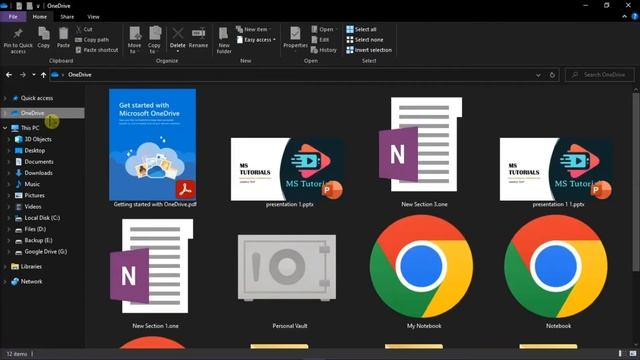Go forward with the forward arrow
Viewport: 640px width, 360px height.
point(23,75)
